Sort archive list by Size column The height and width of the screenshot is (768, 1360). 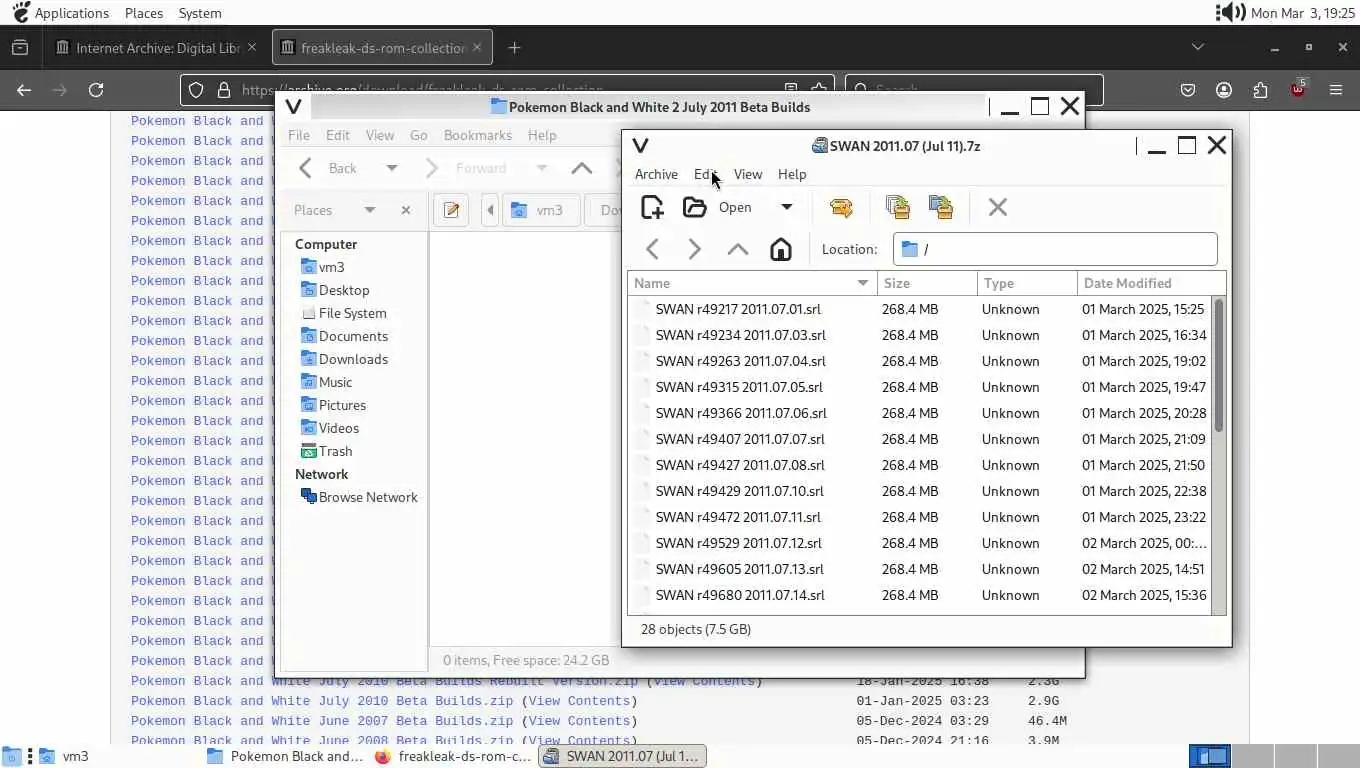(927, 283)
